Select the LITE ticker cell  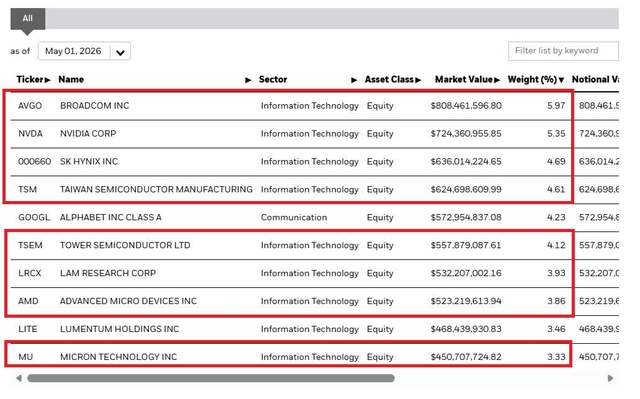tap(28, 329)
